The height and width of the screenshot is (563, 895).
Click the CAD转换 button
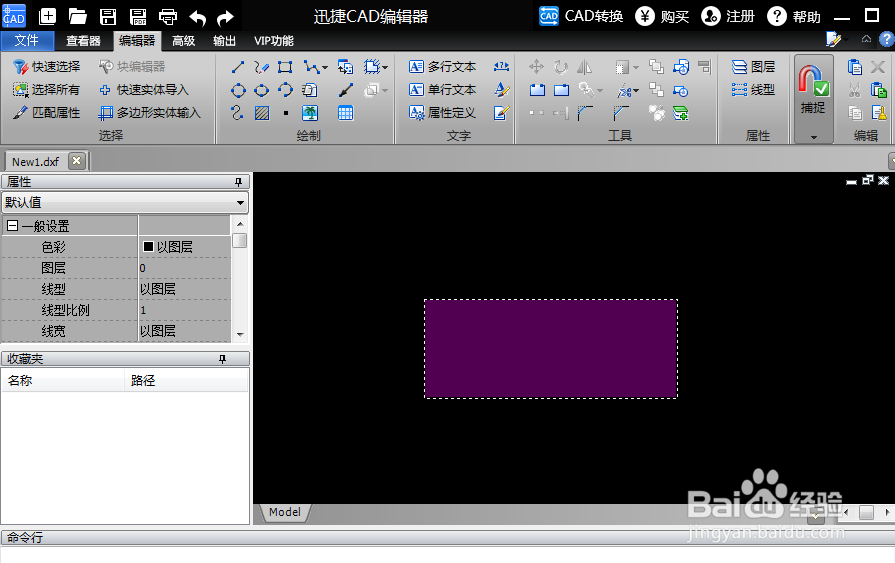pyautogui.click(x=581, y=16)
